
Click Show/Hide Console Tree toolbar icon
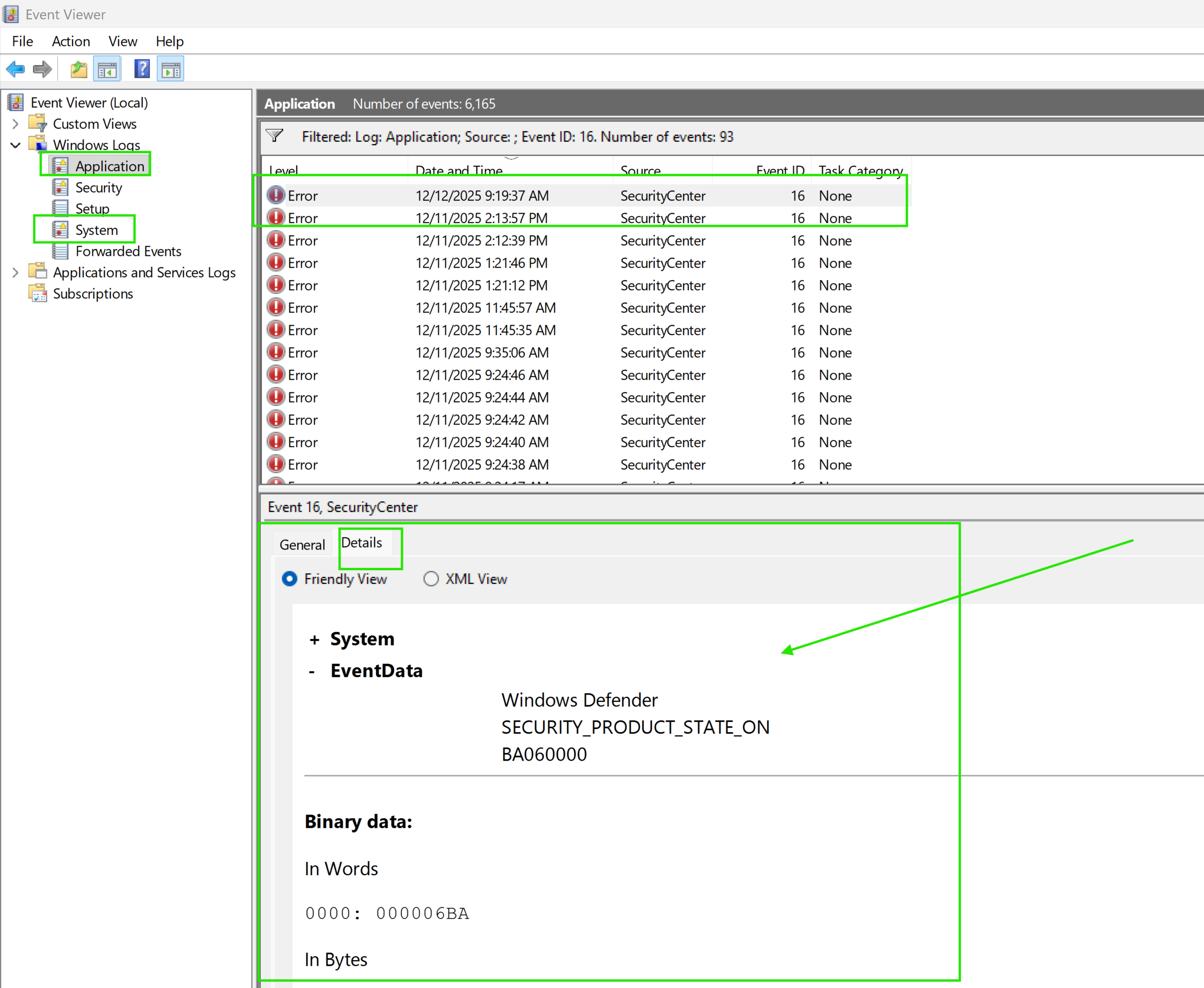point(107,69)
